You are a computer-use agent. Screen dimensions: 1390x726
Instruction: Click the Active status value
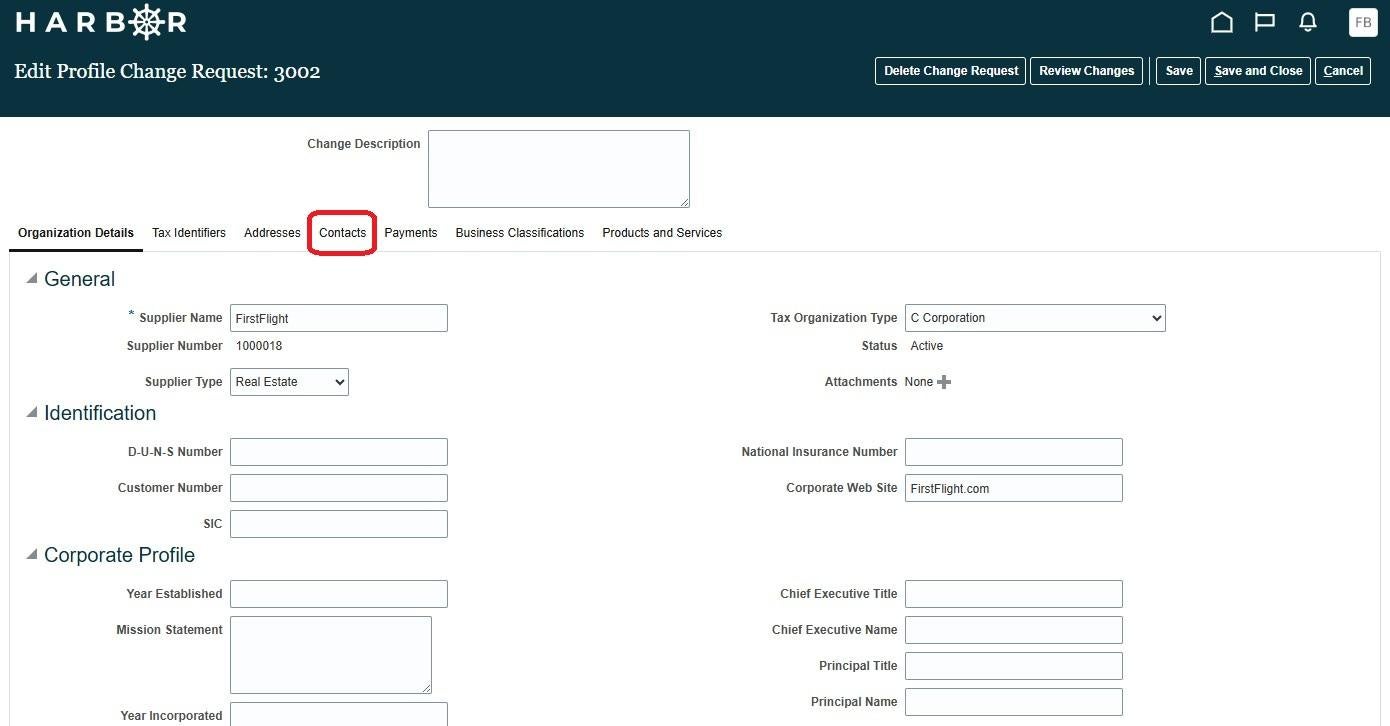coord(927,346)
